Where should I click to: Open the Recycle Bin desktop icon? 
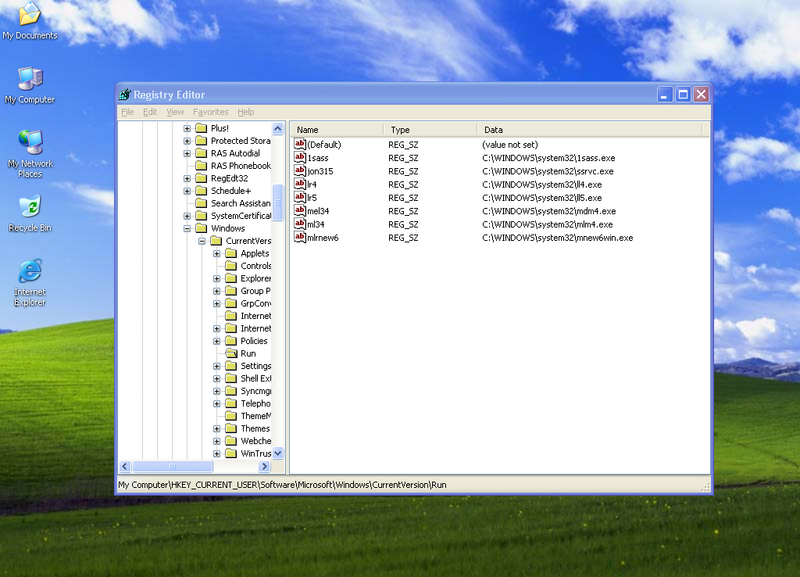point(30,207)
